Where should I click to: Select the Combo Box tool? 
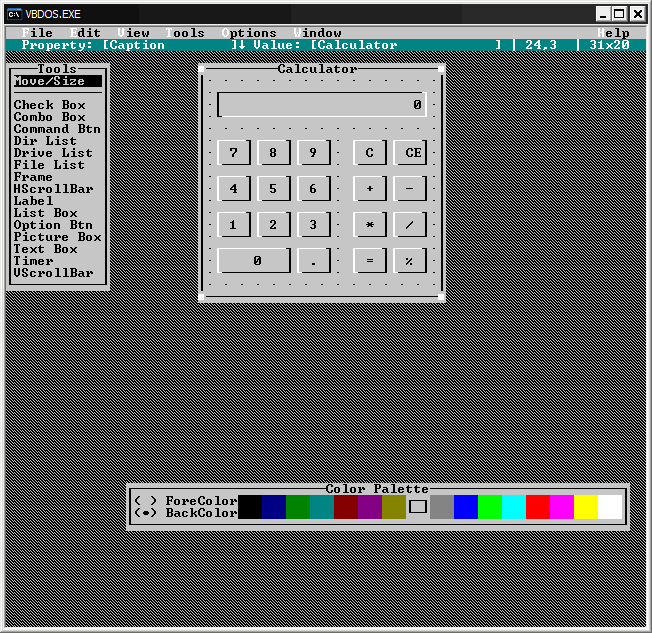[49, 117]
